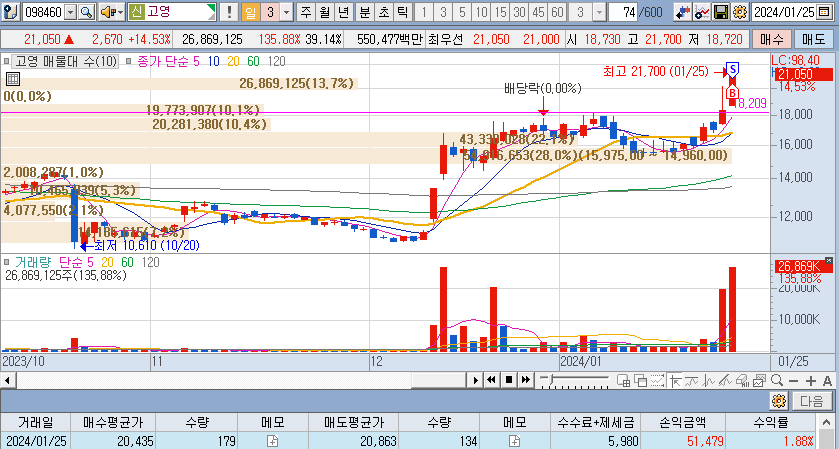Screen dimensions: 839x449
Task: Click grid table icon at chart top-left
Action: 13,80
